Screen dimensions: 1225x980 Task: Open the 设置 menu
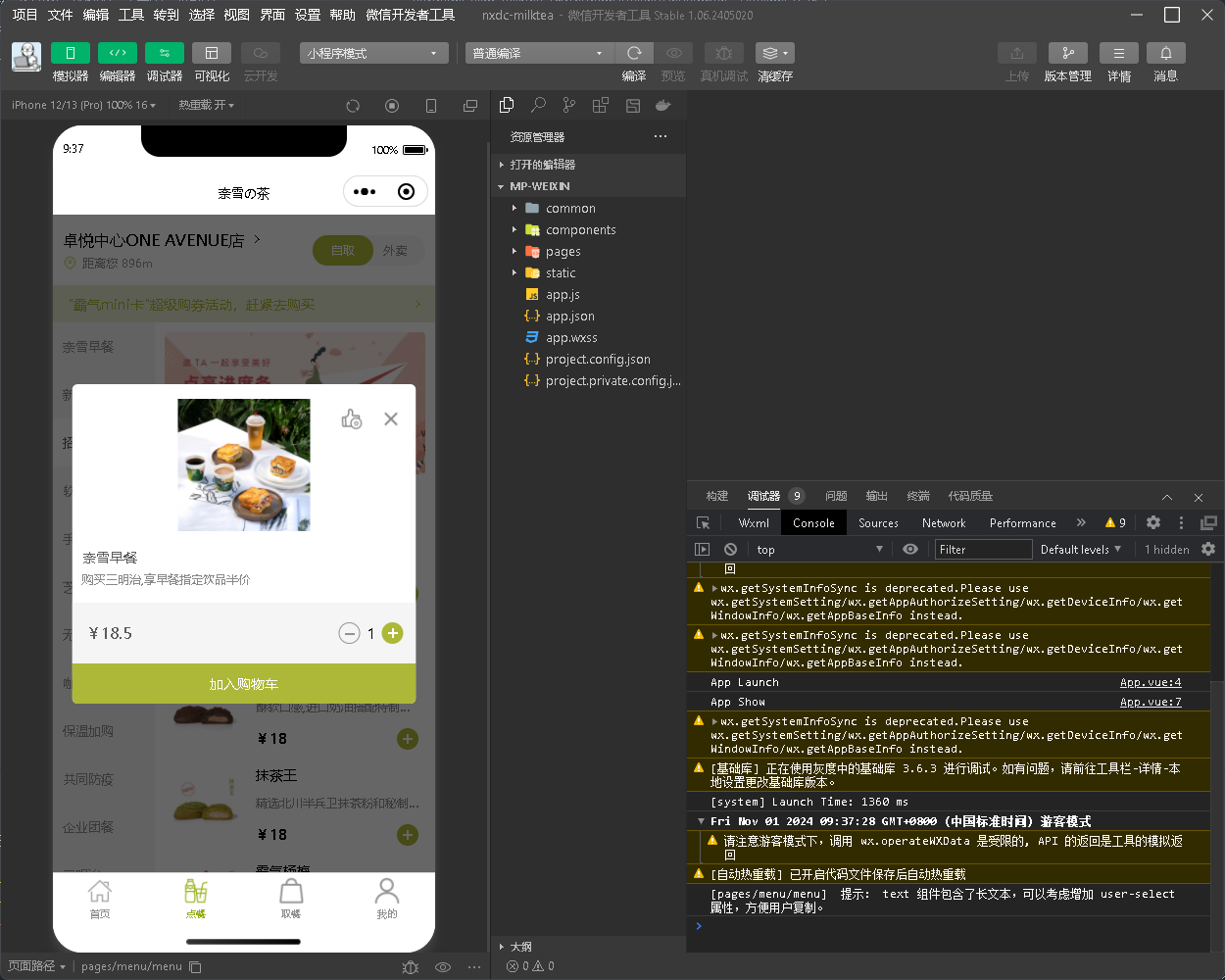tap(308, 15)
